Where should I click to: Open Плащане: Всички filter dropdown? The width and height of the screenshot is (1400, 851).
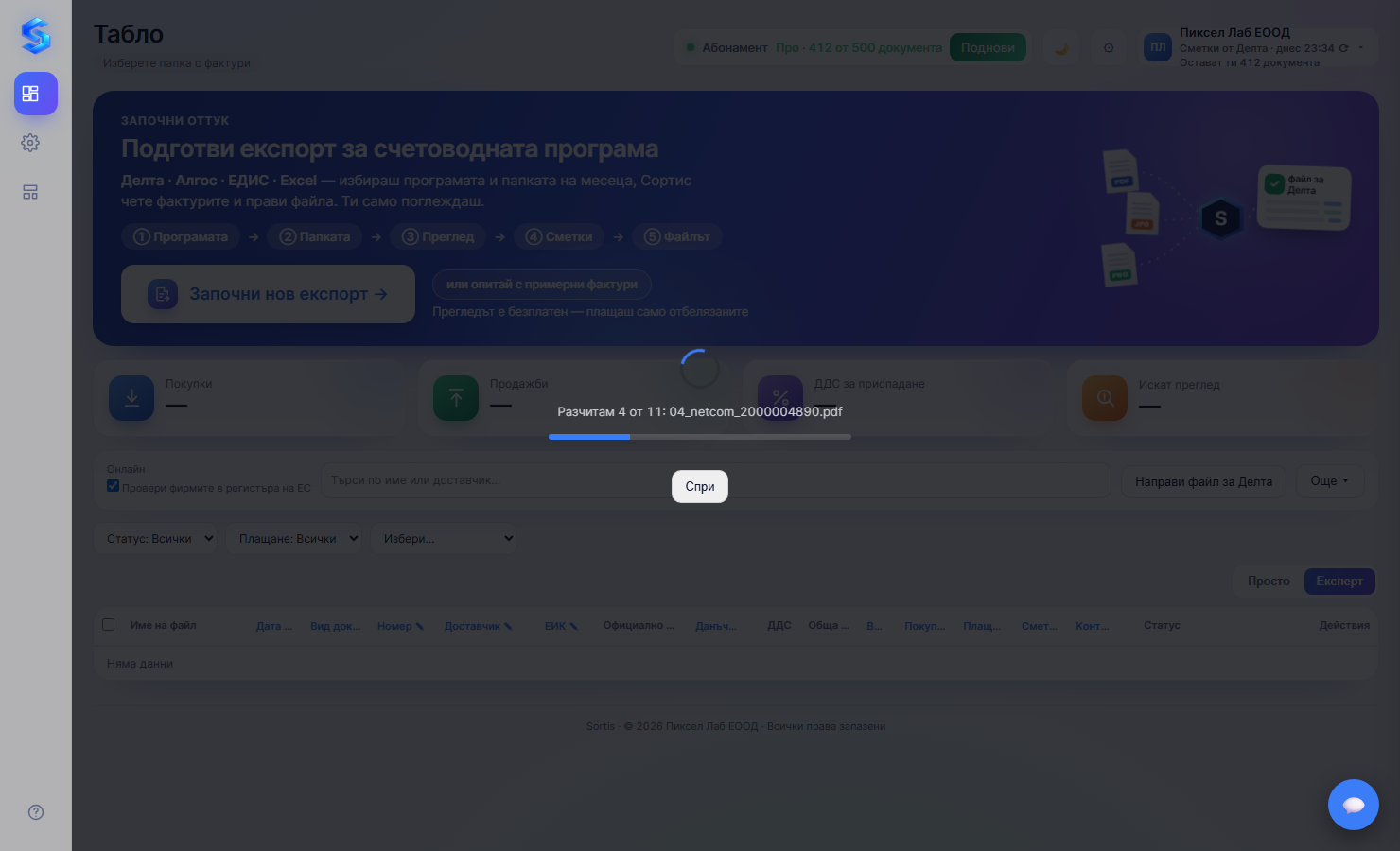(x=293, y=538)
